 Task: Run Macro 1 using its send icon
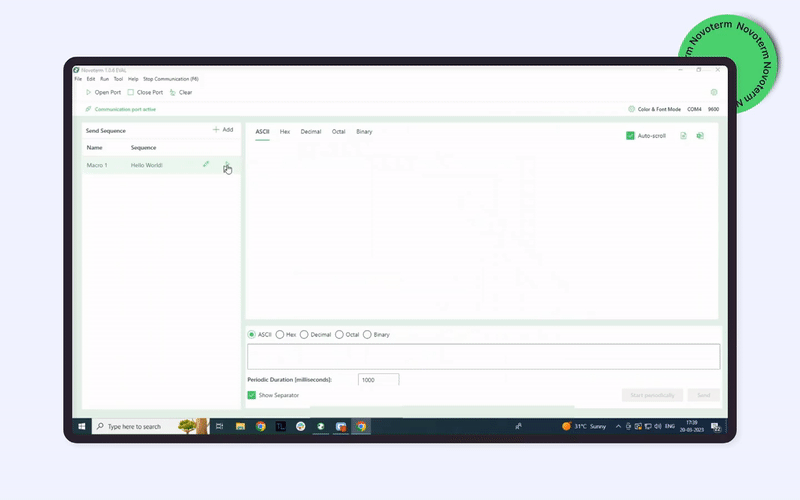click(x=226, y=164)
